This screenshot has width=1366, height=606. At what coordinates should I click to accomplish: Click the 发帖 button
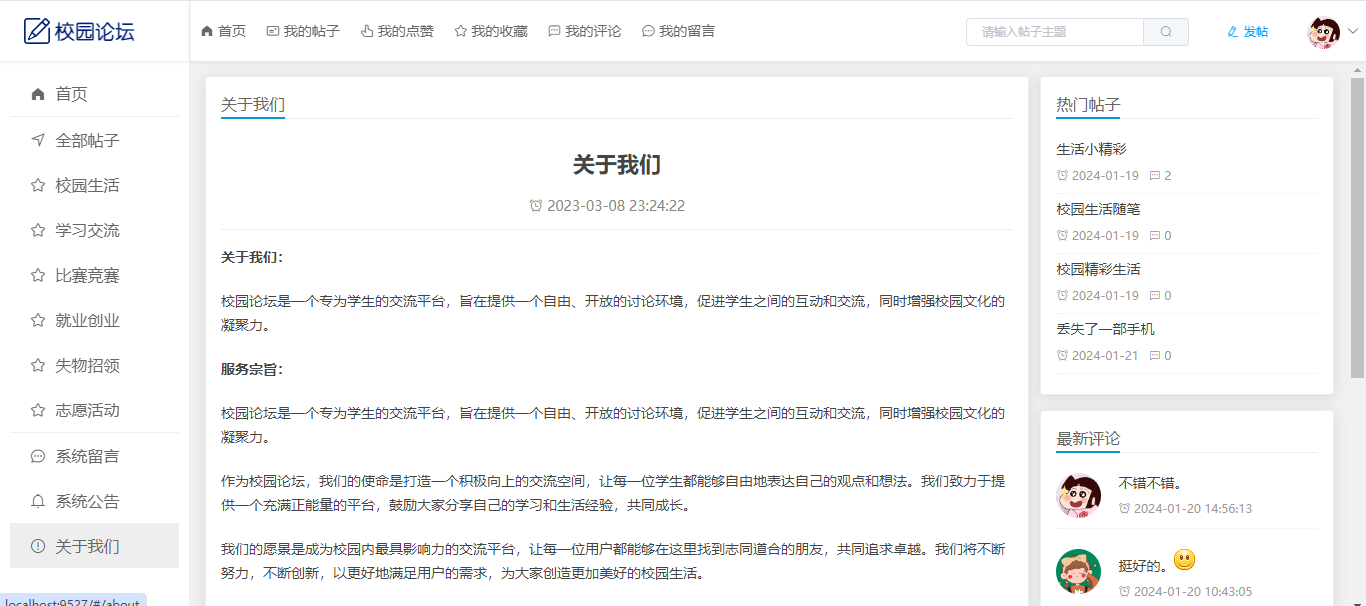pyautogui.click(x=1247, y=32)
